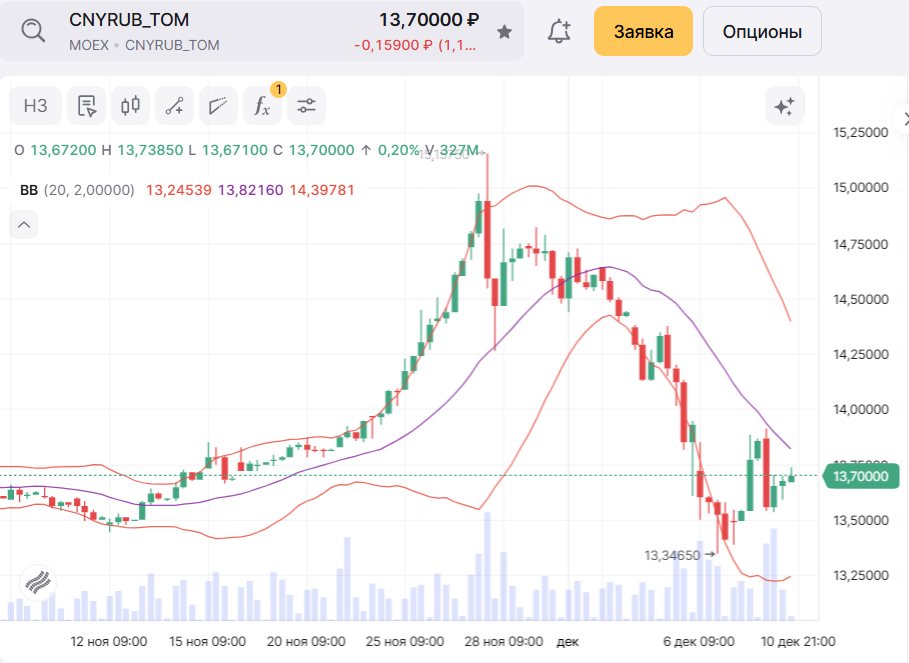The height and width of the screenshot is (663, 909).
Task: Click the 15,00000 level on price scale
Action: tap(861, 188)
